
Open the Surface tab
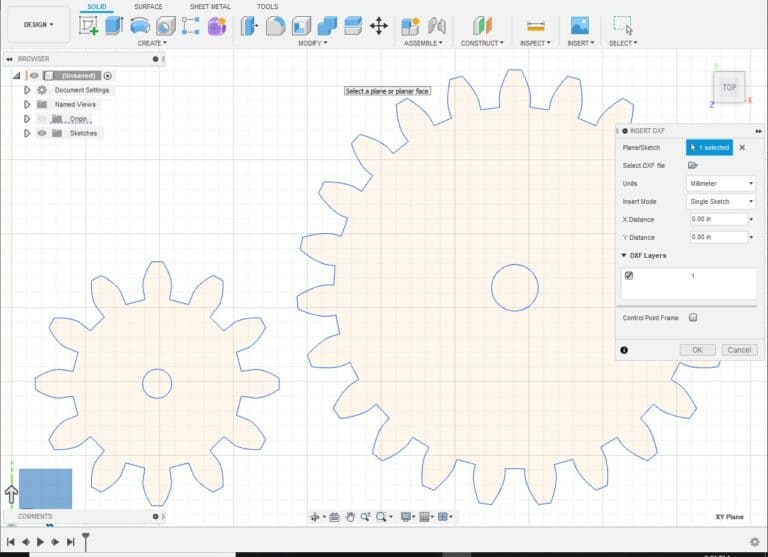(x=148, y=7)
